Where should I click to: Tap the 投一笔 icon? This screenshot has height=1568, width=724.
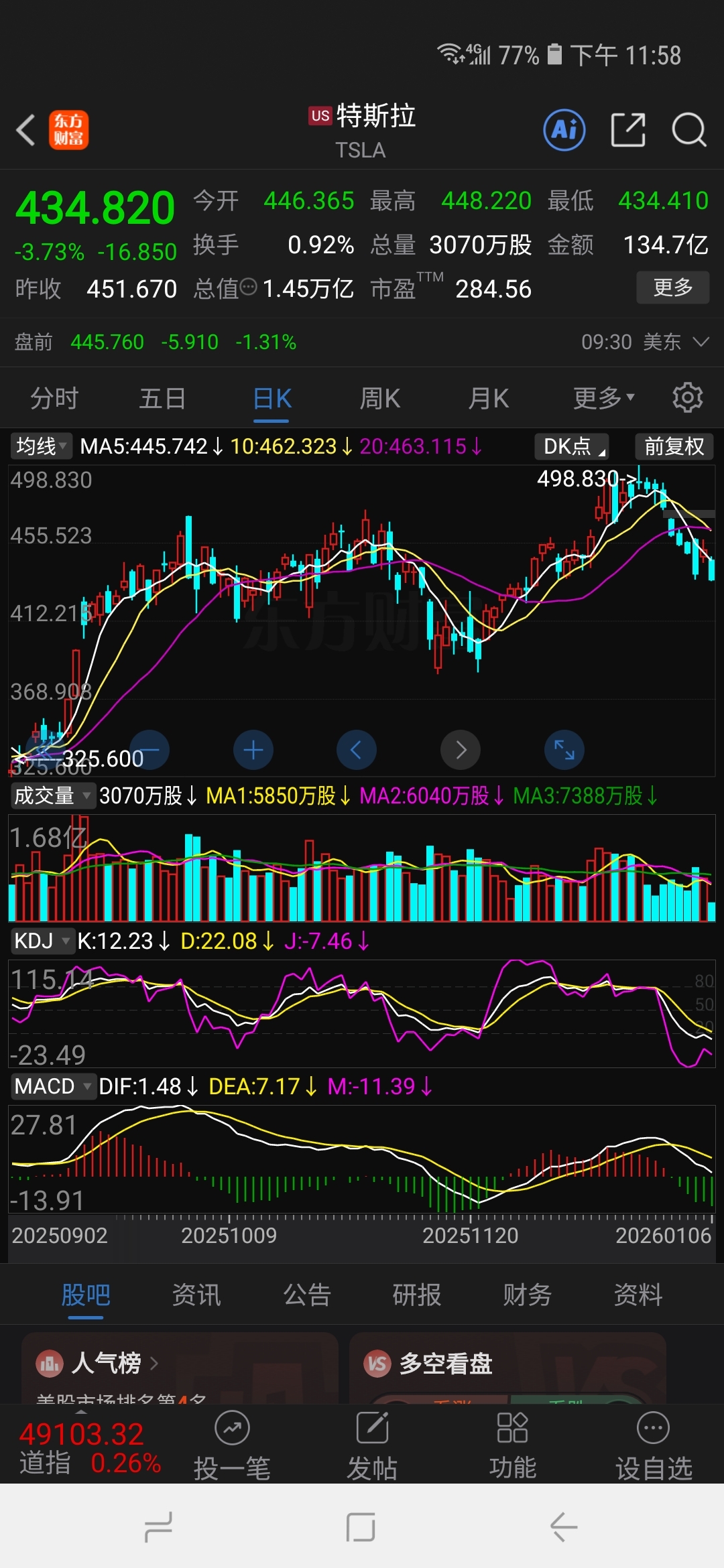point(232,1428)
